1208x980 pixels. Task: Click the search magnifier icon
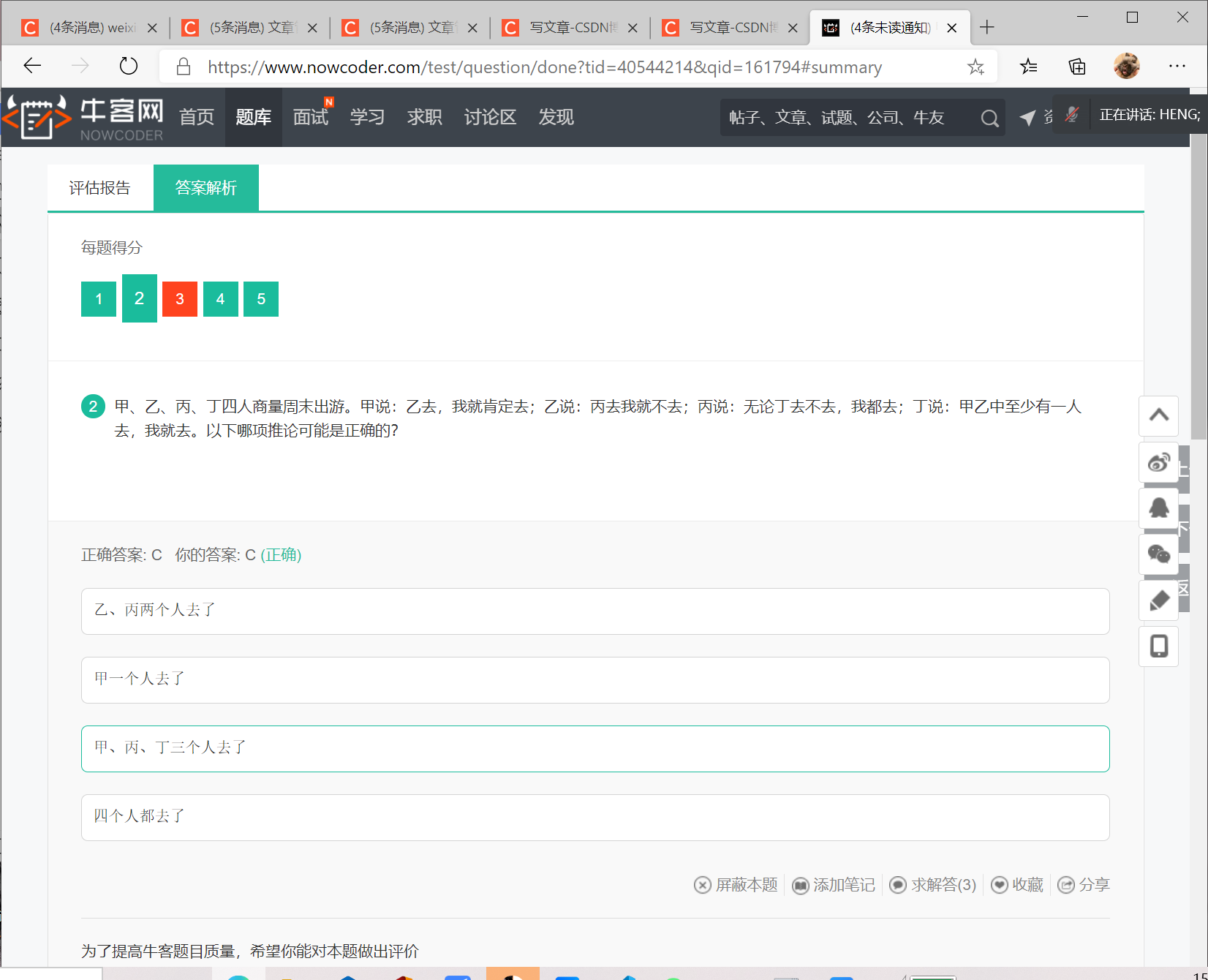tap(989, 118)
